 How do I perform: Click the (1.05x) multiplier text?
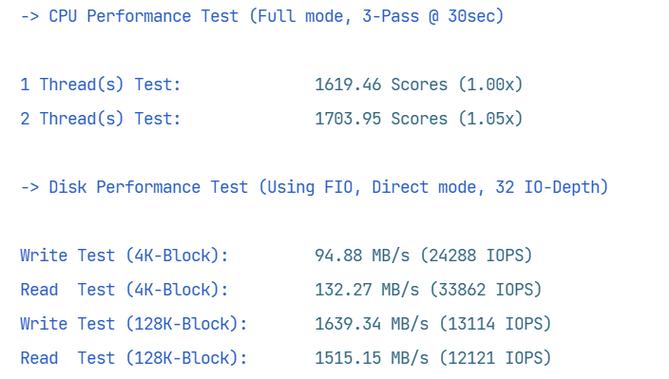(x=490, y=119)
